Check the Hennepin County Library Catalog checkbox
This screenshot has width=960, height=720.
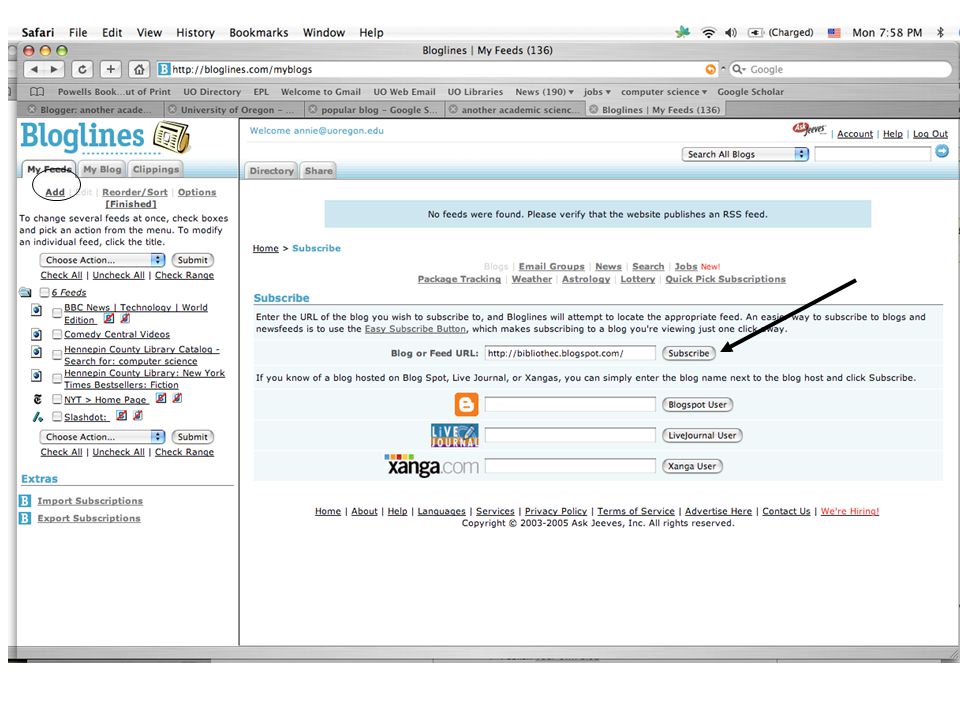57,355
